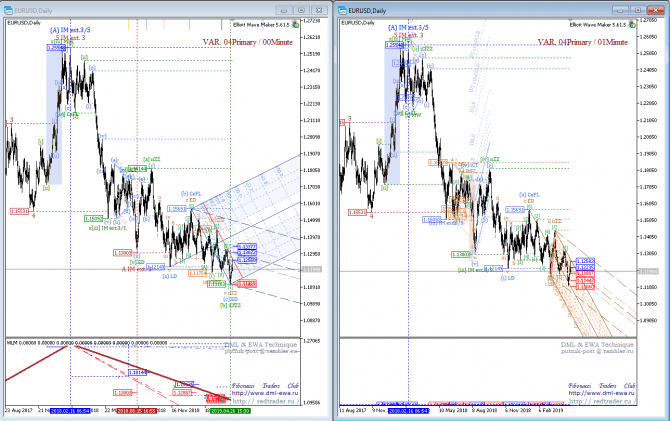Close the 01Minute EURUSD chart window
Screen dimensions: 670x421
tap(655, 10)
